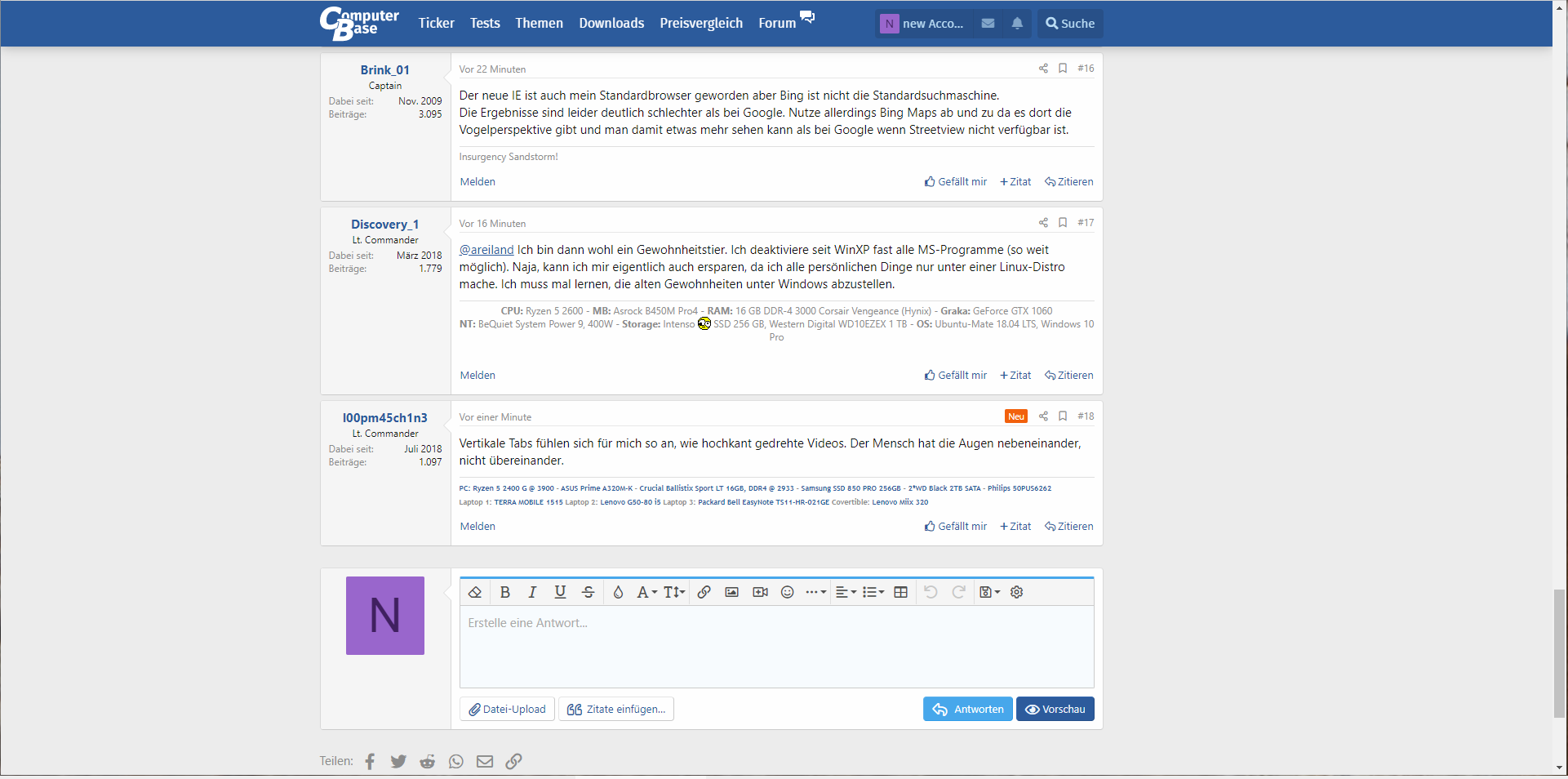1568x779 pixels.
Task: Bookmark post #18
Action: (1063, 416)
